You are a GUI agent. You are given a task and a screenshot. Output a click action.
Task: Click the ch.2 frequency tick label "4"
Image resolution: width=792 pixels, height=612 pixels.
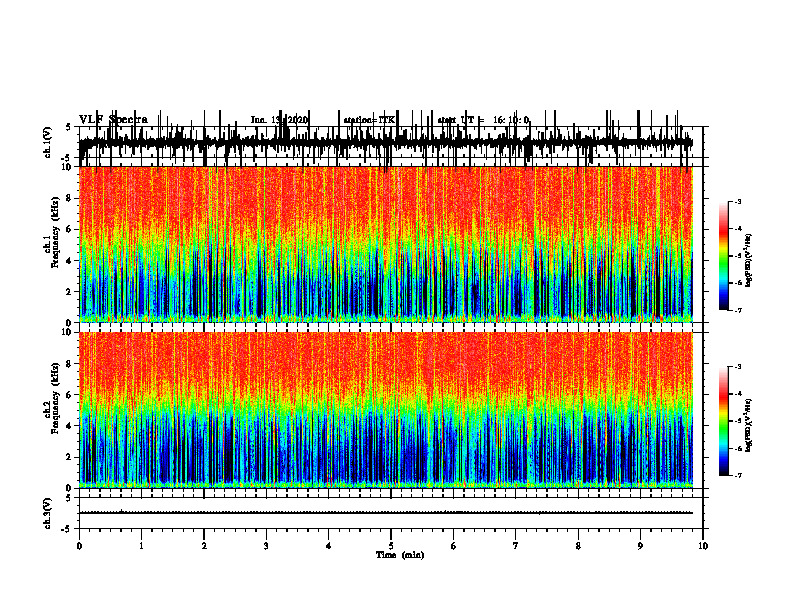pyautogui.click(x=69, y=426)
